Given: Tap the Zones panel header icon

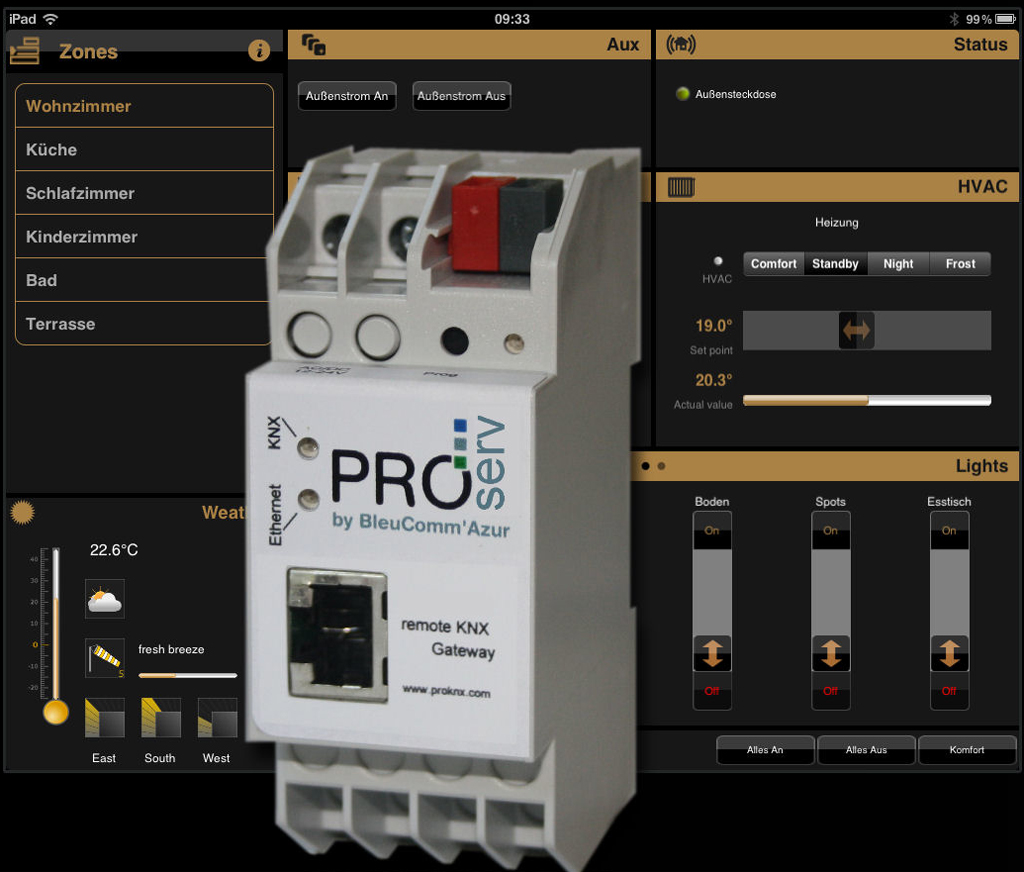Looking at the screenshot, I should [24, 51].
